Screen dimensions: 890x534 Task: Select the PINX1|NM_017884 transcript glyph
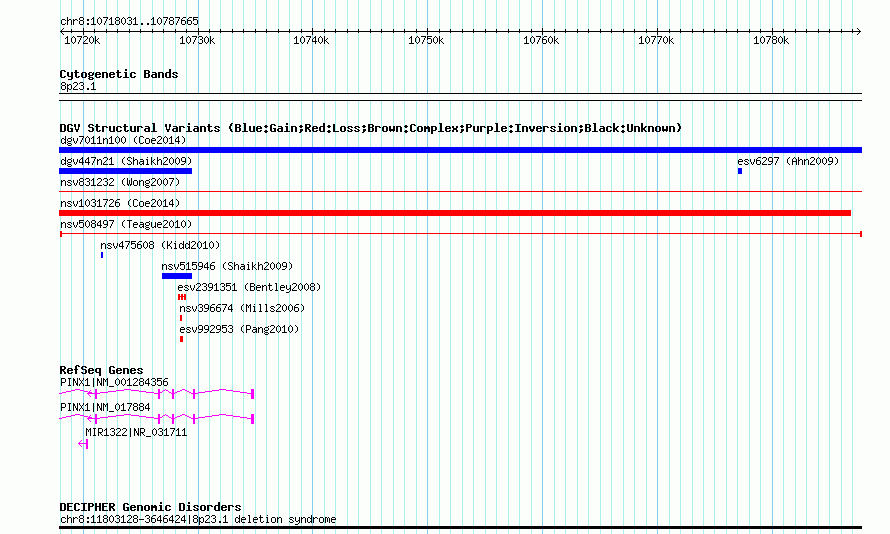click(x=157, y=418)
